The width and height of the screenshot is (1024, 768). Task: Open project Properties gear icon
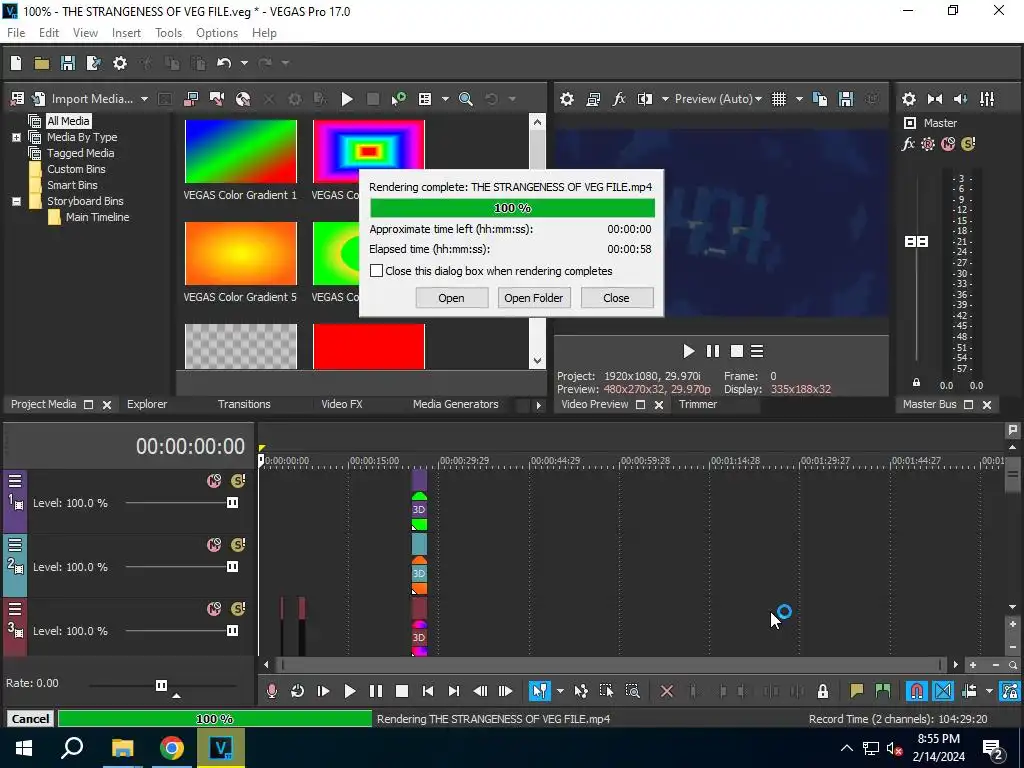point(120,63)
